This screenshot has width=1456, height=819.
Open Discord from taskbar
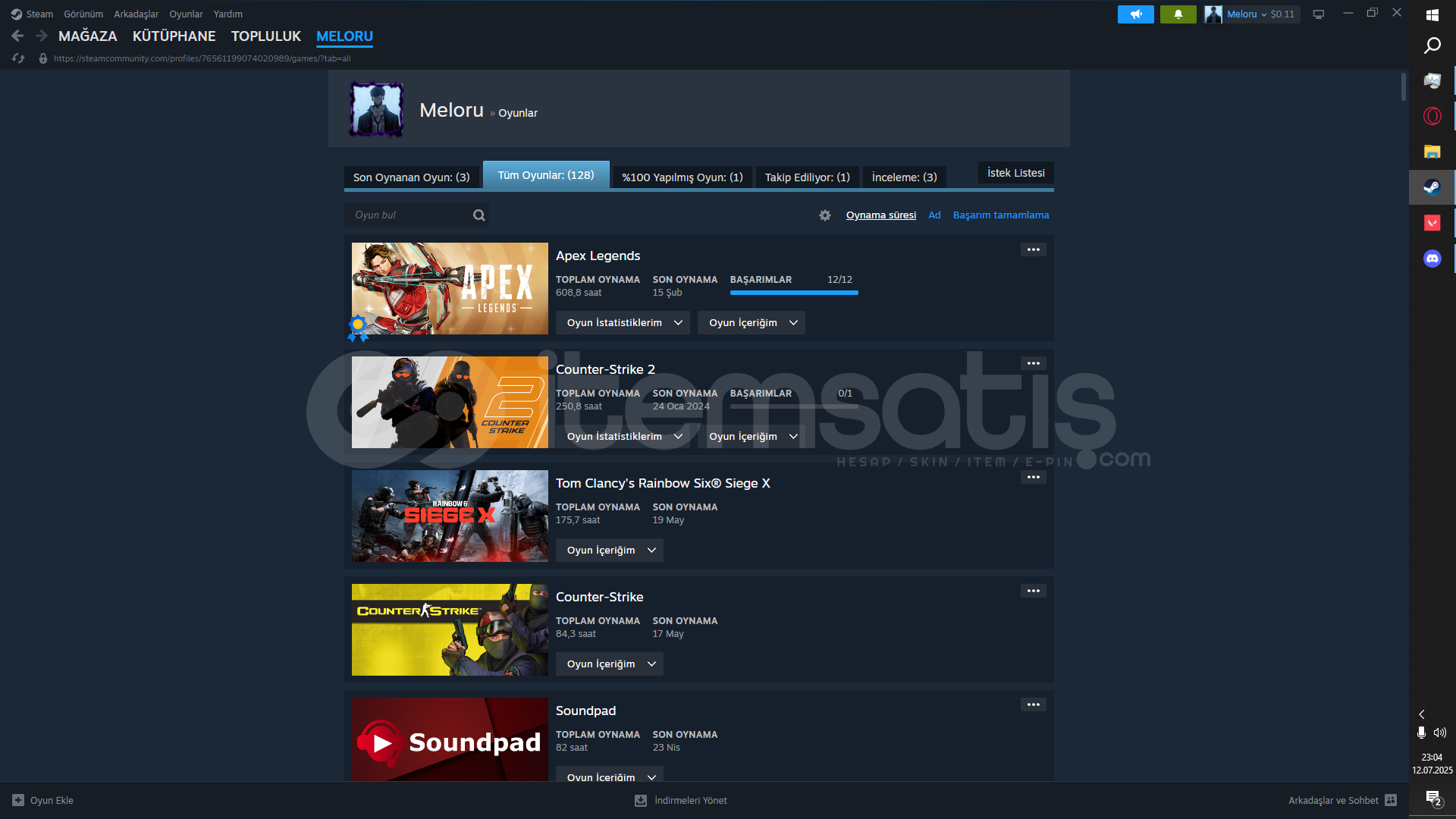coord(1432,259)
